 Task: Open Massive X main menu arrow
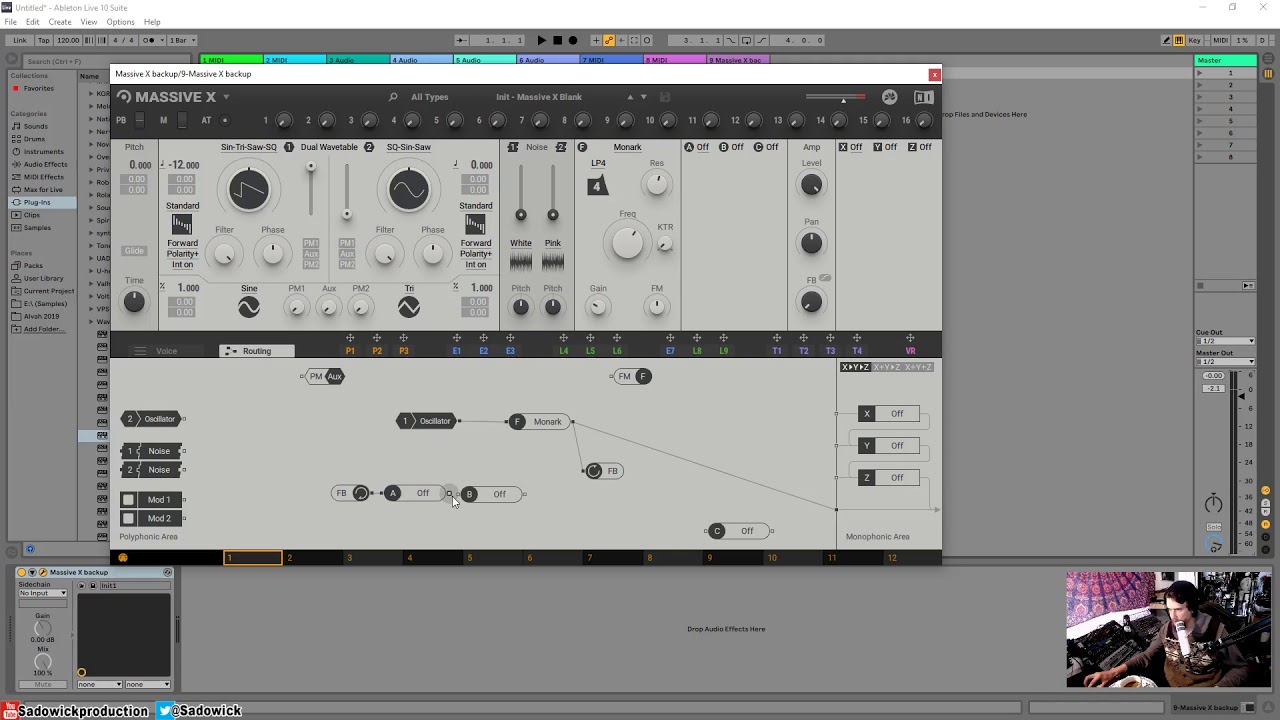coord(226,97)
